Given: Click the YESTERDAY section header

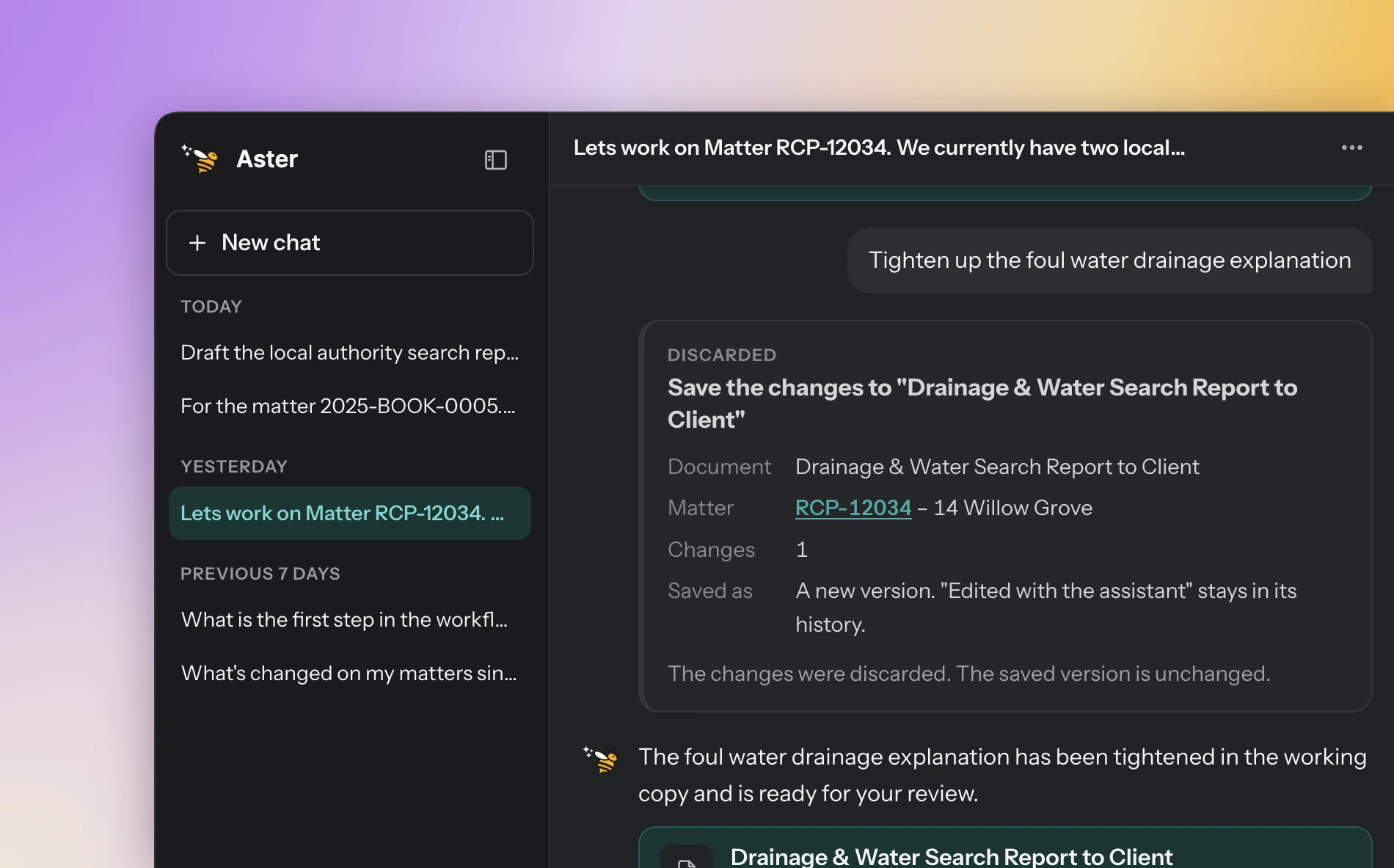Looking at the screenshot, I should coord(234,467).
